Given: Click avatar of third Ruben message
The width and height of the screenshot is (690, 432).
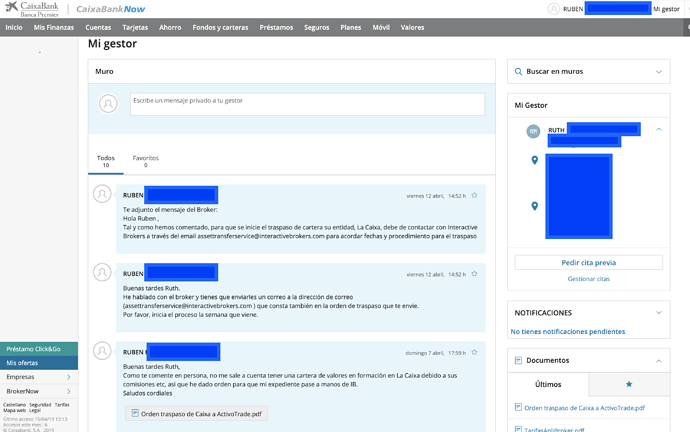Looking at the screenshot, I should pyautogui.click(x=102, y=351).
